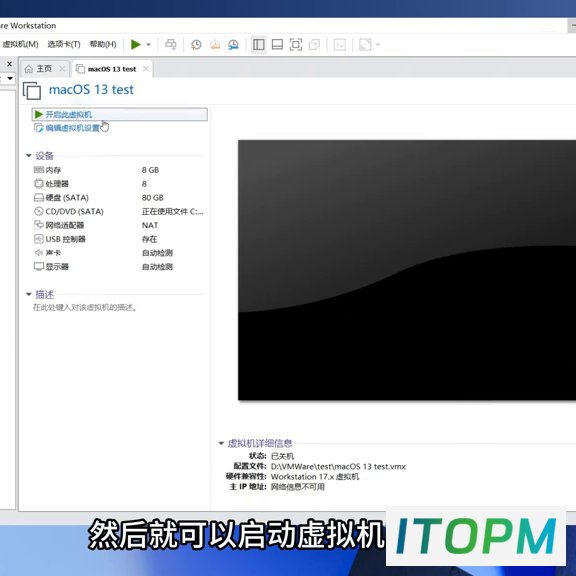Click the memory chip icon
The image size is (576, 576).
coord(39,170)
